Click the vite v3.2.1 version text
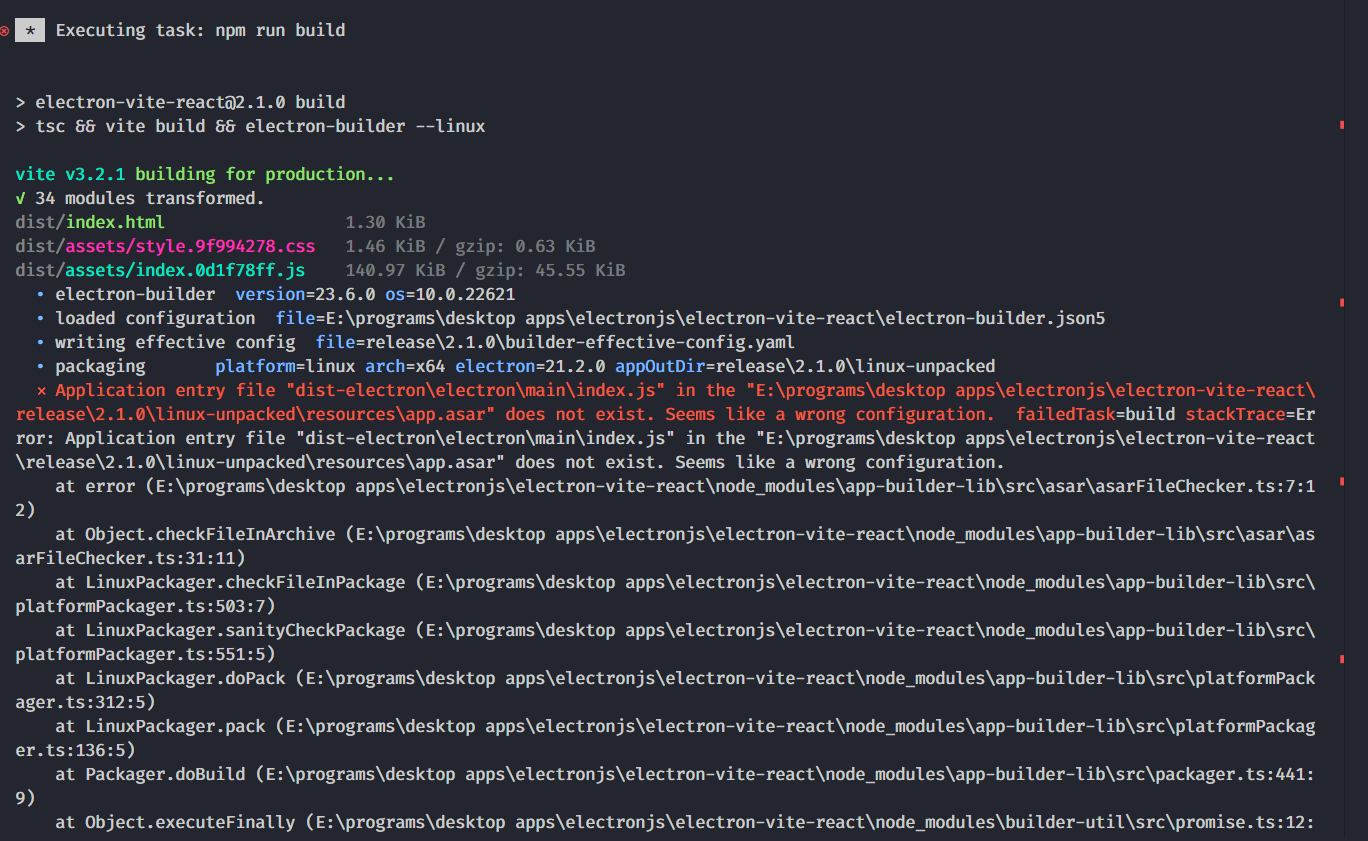The height and width of the screenshot is (841, 1368). click(62, 173)
